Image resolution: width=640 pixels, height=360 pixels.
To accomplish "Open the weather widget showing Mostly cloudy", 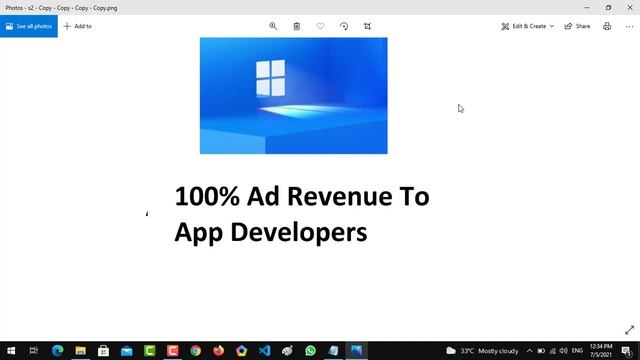I will [482, 351].
